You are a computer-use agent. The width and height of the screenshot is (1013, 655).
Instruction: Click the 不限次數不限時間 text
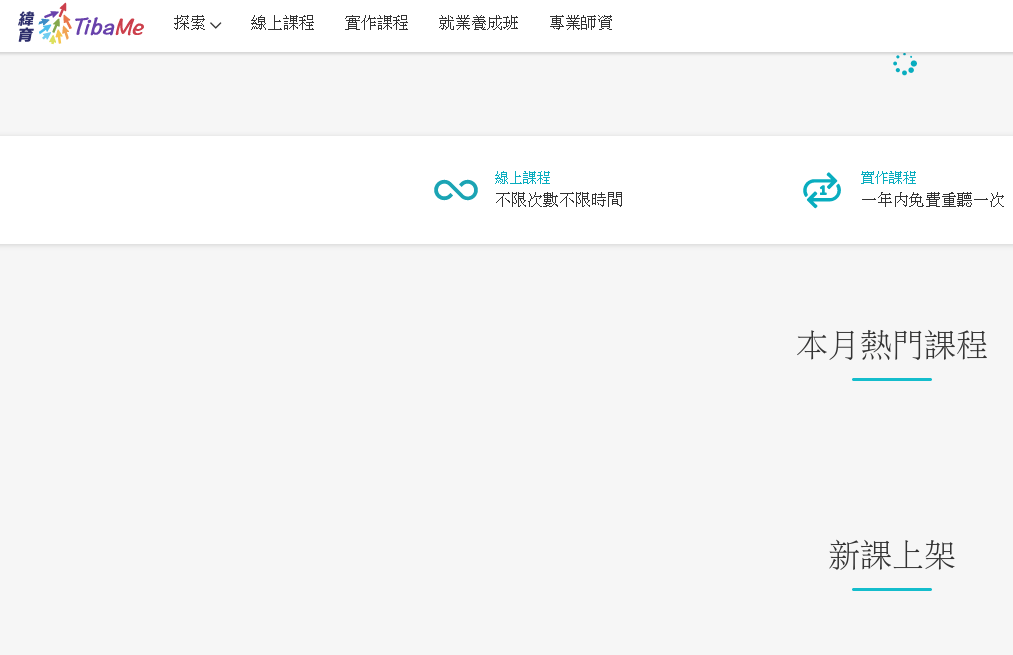coord(558,200)
